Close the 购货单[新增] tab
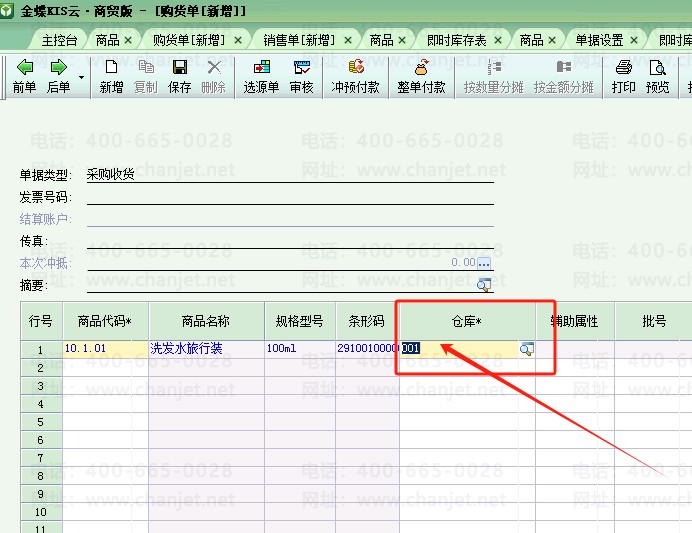 (238, 41)
